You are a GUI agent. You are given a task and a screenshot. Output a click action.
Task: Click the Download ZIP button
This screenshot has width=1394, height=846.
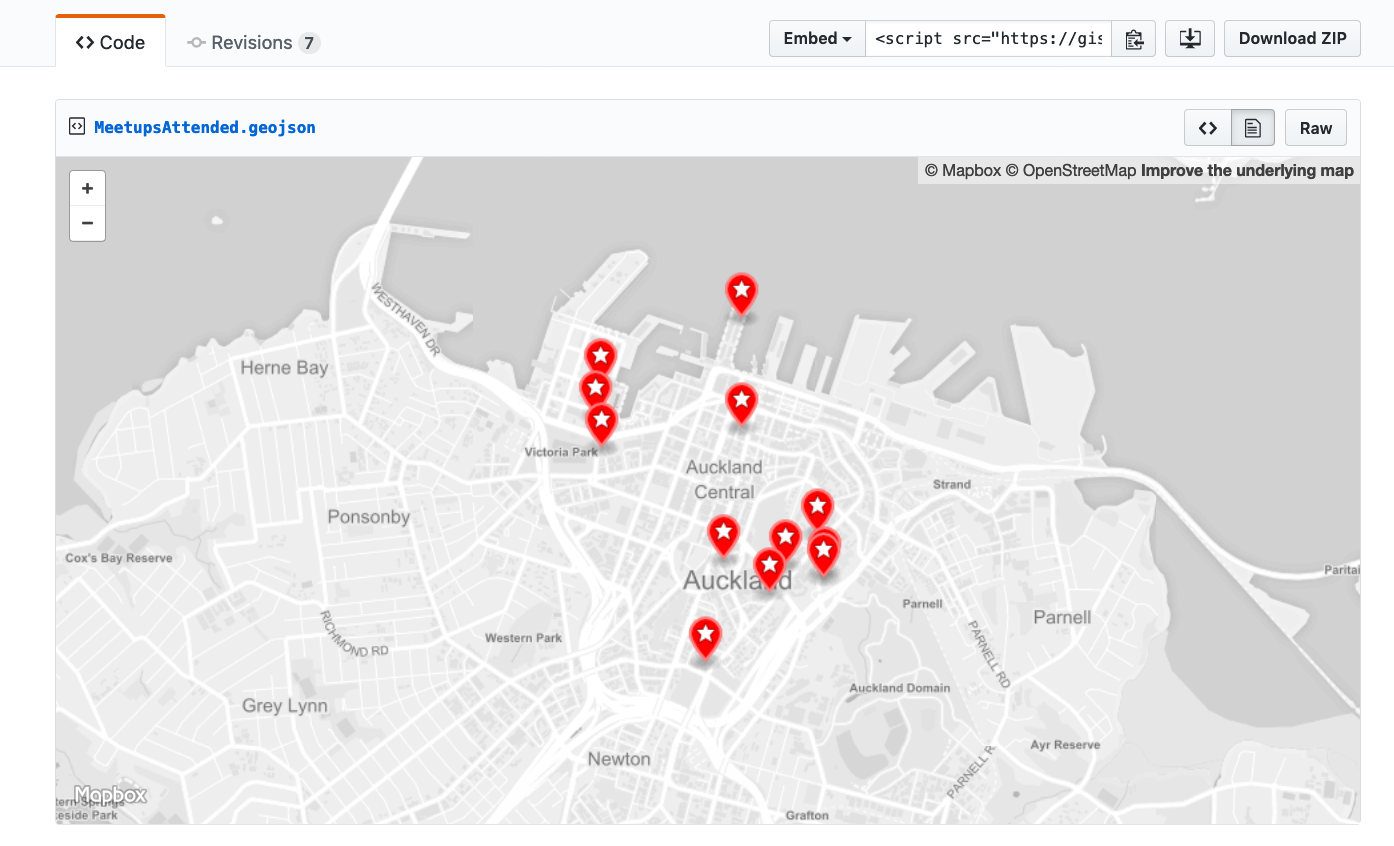click(1292, 39)
